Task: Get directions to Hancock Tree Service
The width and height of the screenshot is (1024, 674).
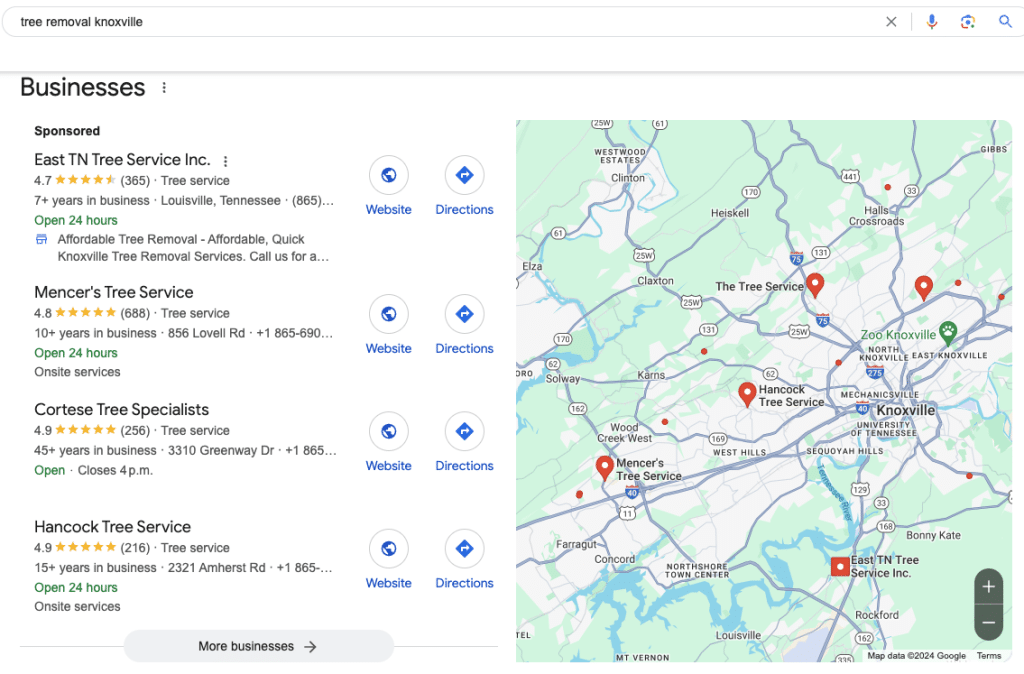Action: pos(464,548)
